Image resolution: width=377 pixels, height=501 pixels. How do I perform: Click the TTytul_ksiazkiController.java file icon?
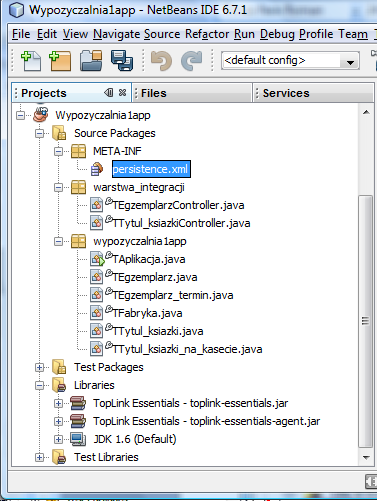click(x=96, y=223)
